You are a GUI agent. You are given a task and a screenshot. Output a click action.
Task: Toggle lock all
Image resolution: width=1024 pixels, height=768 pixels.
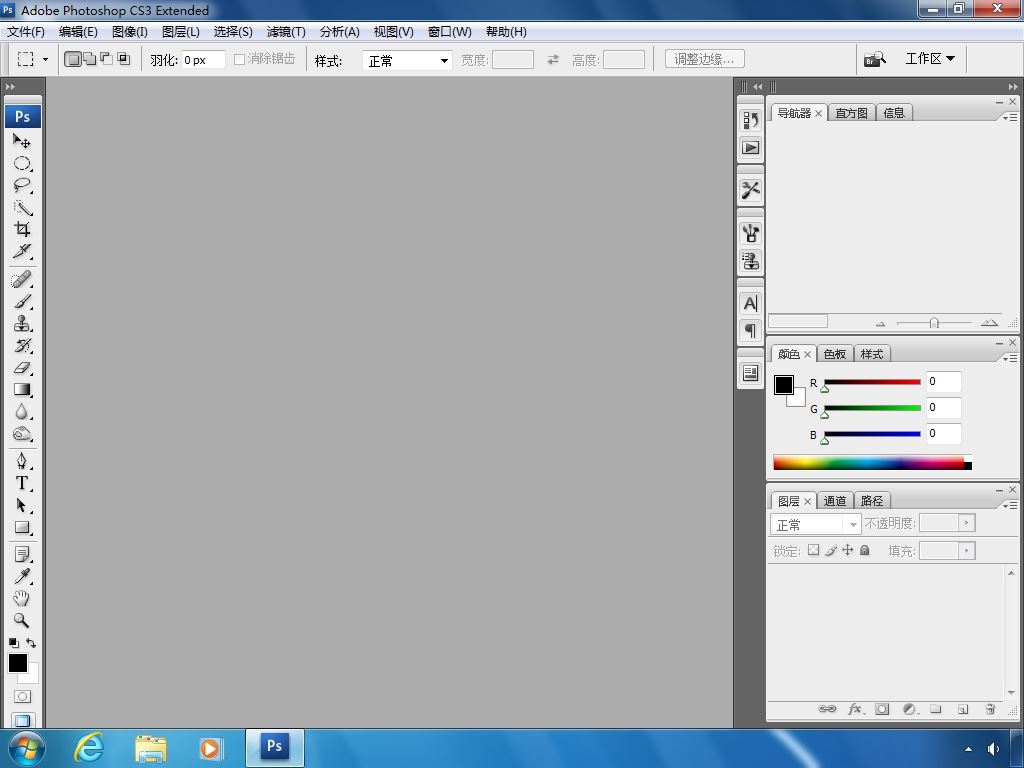tap(865, 550)
